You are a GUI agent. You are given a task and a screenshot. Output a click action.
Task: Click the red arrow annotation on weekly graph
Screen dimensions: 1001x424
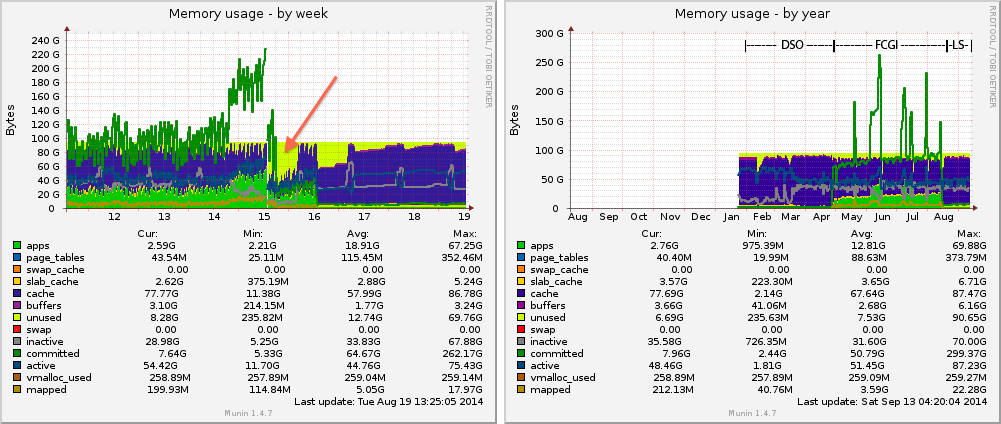click(x=310, y=113)
